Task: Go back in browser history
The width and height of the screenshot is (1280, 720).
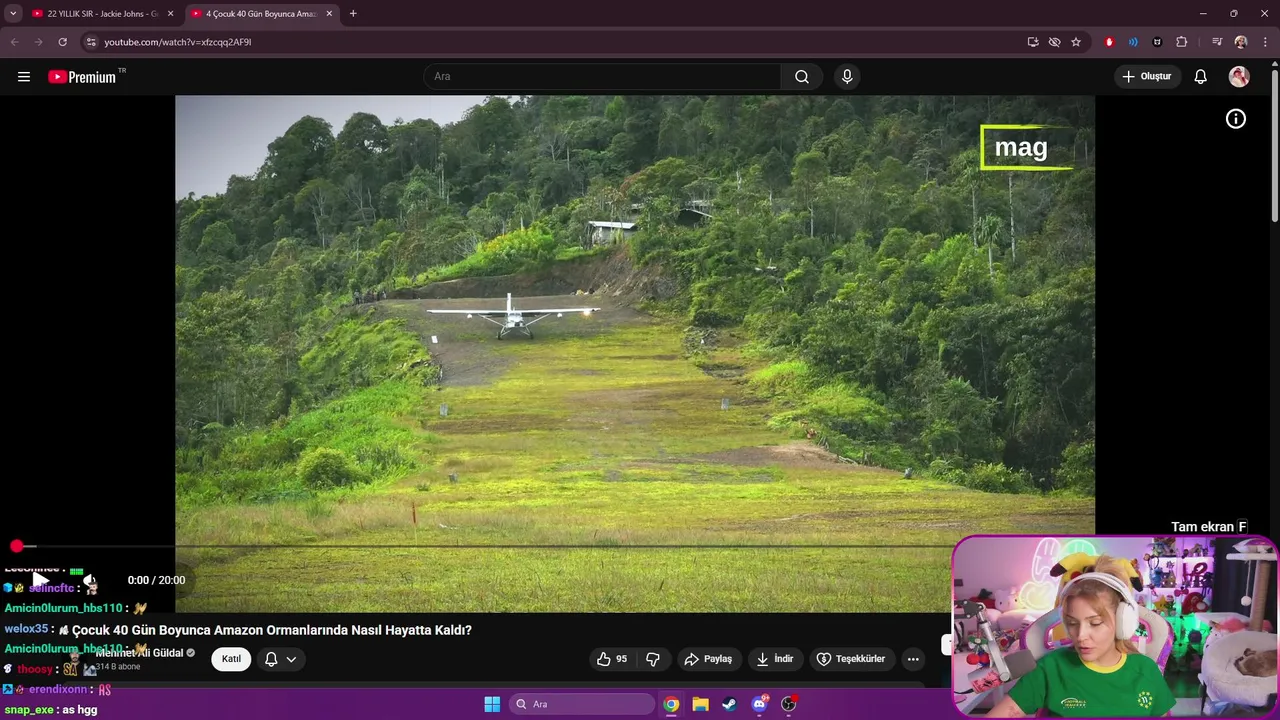Action: click(14, 42)
